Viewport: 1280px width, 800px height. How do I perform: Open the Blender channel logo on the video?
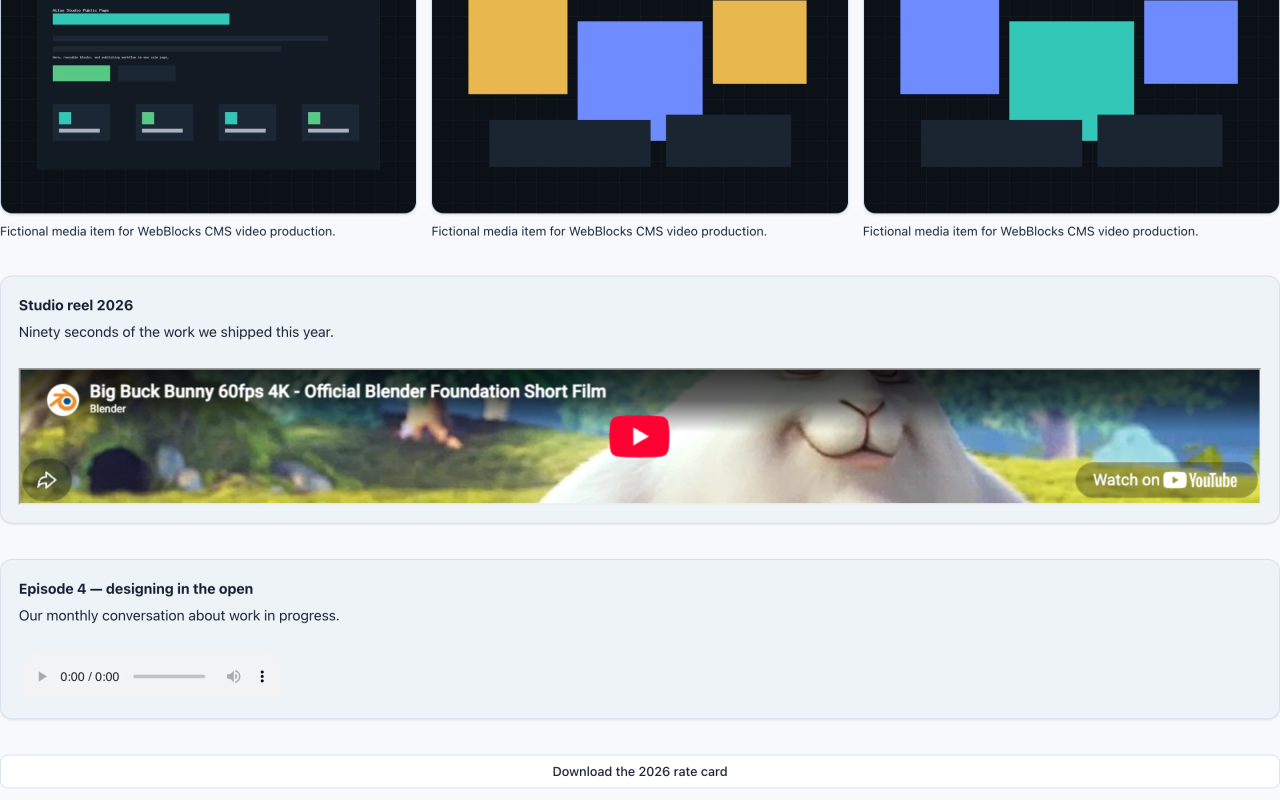coord(63,399)
